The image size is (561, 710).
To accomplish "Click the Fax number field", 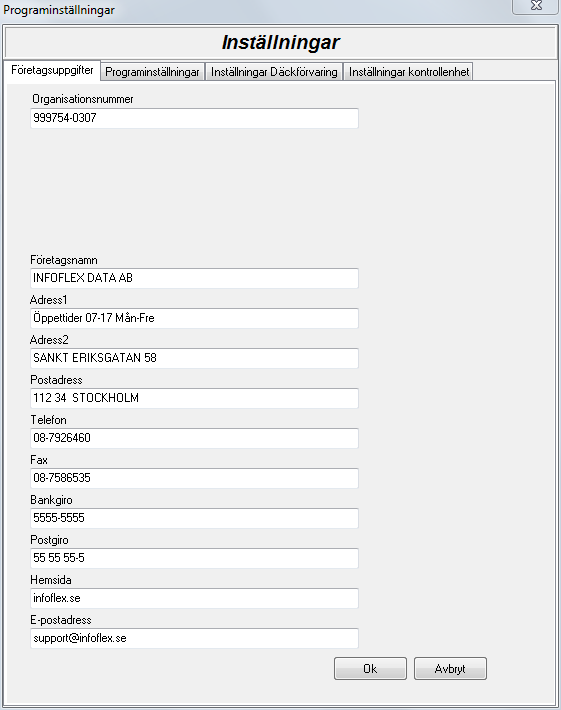I will (x=194, y=478).
